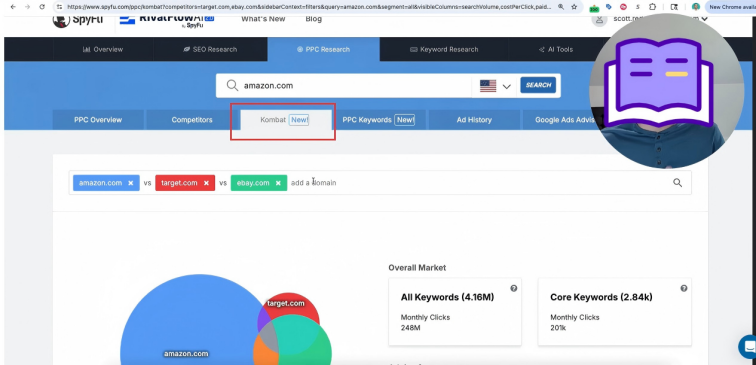Click the magnifier icon in the domain comparison bar
Screen dimensions: 756x365
pyautogui.click(x=677, y=182)
